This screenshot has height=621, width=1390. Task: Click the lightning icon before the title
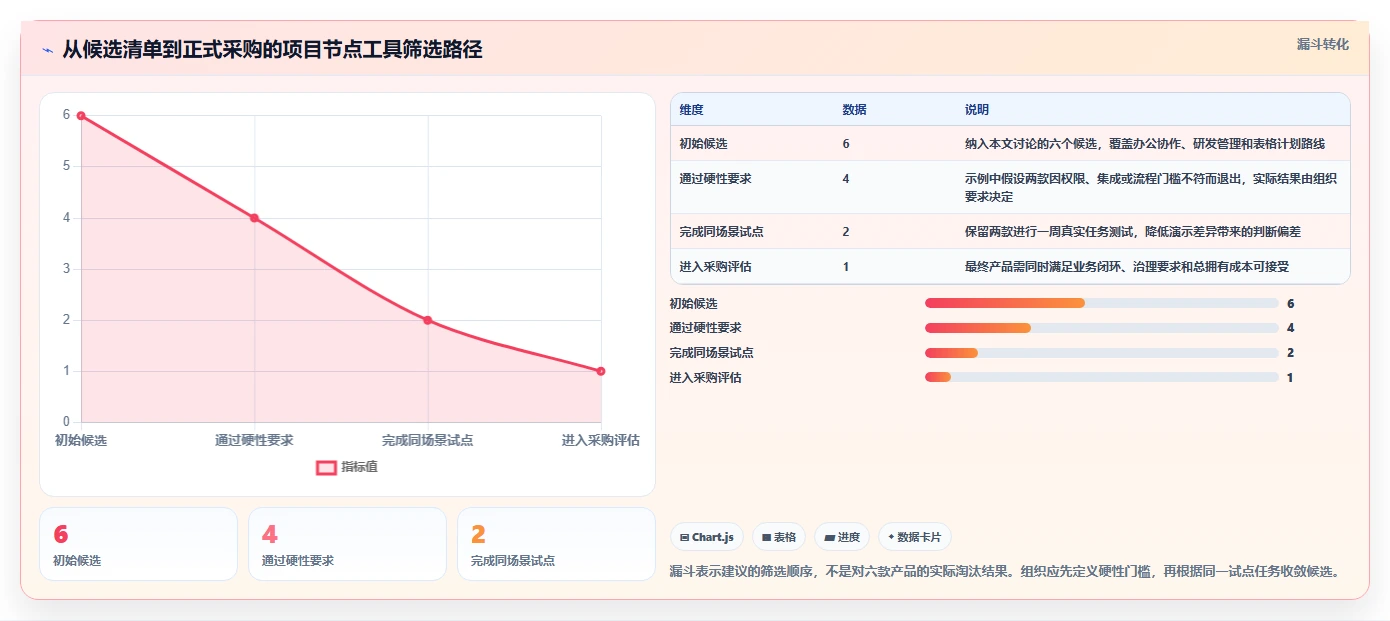(47, 50)
